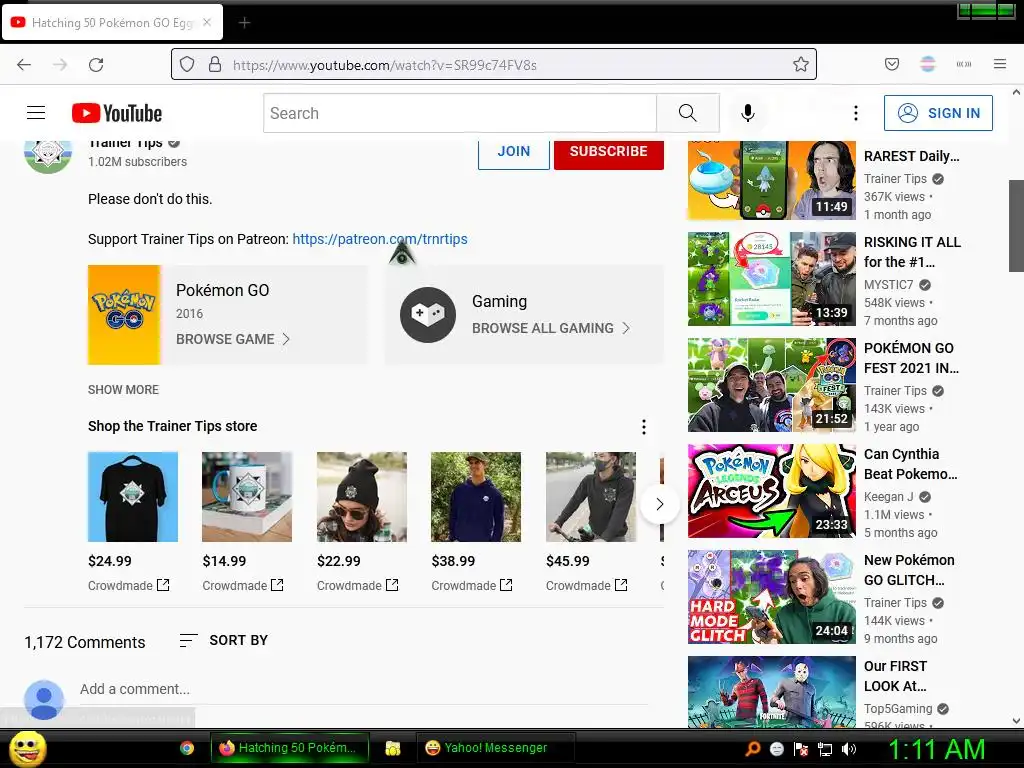This screenshot has width=1024, height=768.
Task: Go to the YouTube home logo
Action: (117, 113)
